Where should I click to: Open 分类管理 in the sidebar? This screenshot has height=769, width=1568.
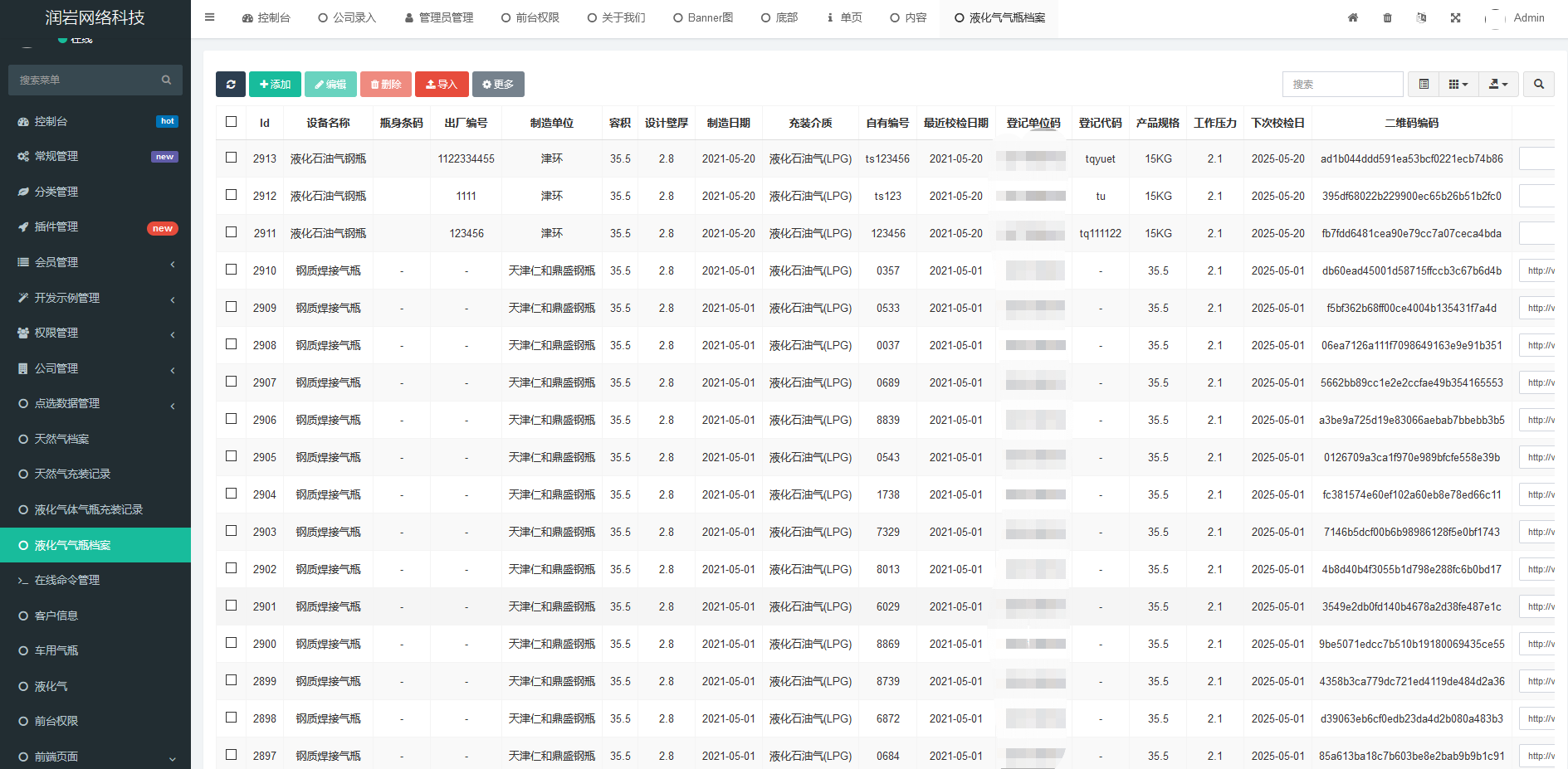click(x=95, y=192)
